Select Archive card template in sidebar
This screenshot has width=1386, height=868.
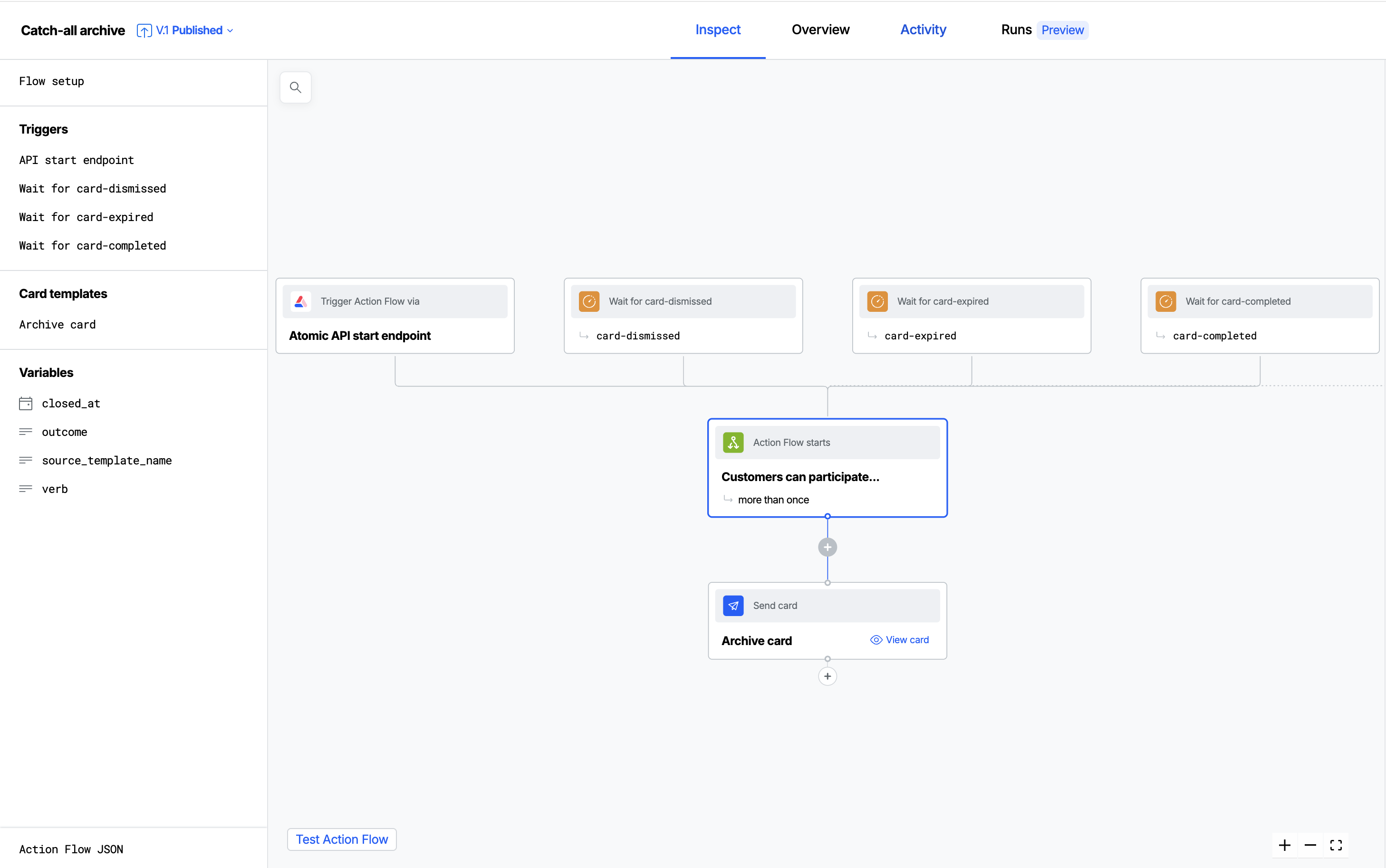point(58,325)
